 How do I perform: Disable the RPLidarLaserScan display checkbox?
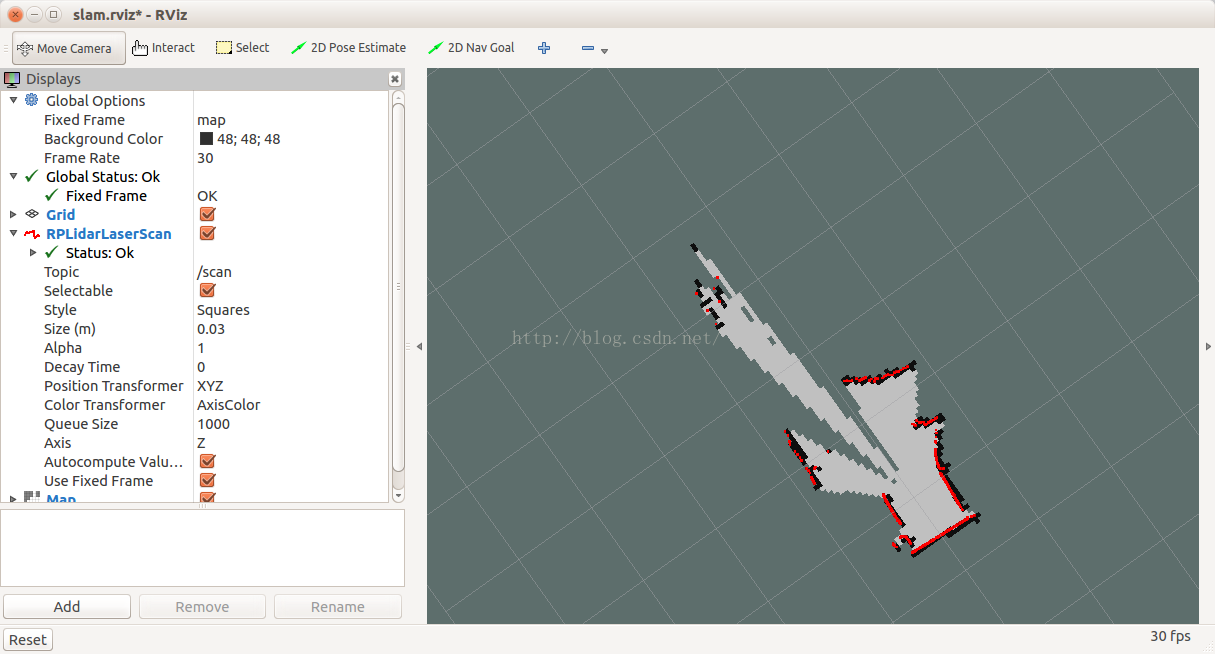[208, 233]
